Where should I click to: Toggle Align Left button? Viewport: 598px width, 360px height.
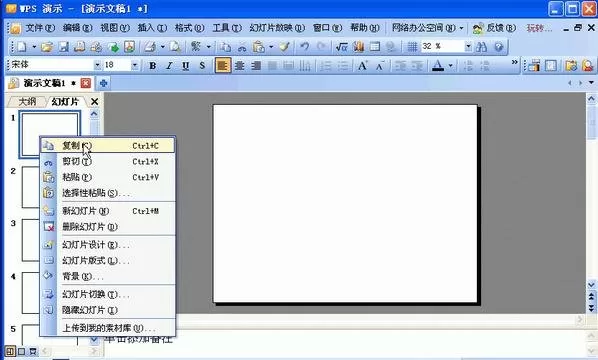click(223, 66)
